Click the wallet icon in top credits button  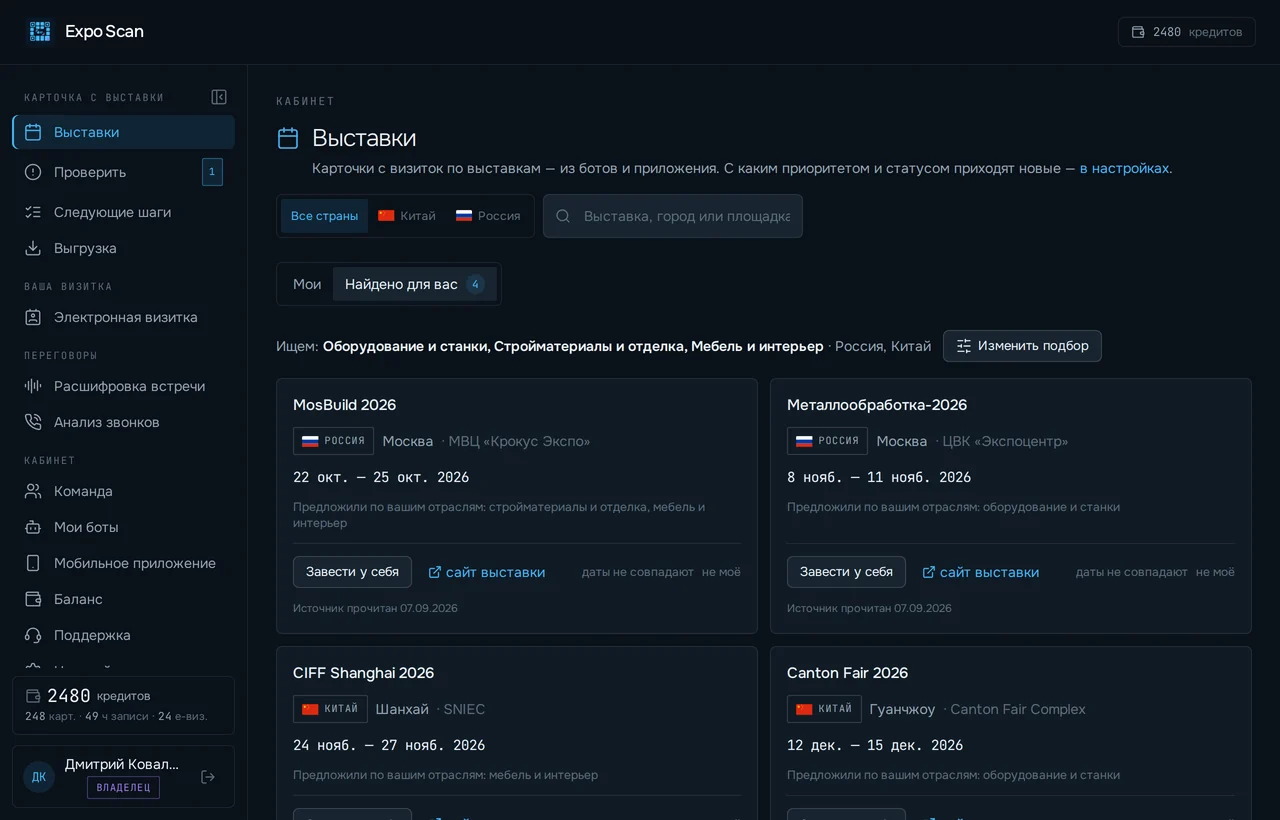coord(1138,32)
